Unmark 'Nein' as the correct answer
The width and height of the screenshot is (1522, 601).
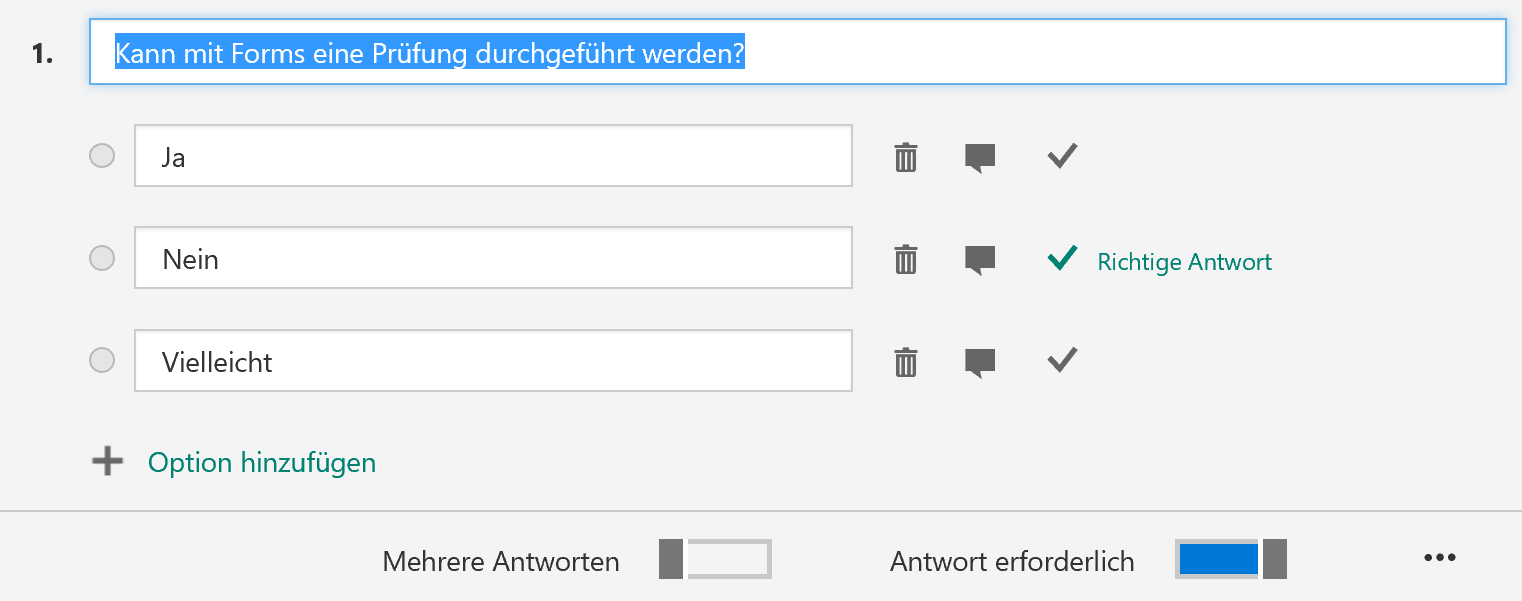(1062, 258)
